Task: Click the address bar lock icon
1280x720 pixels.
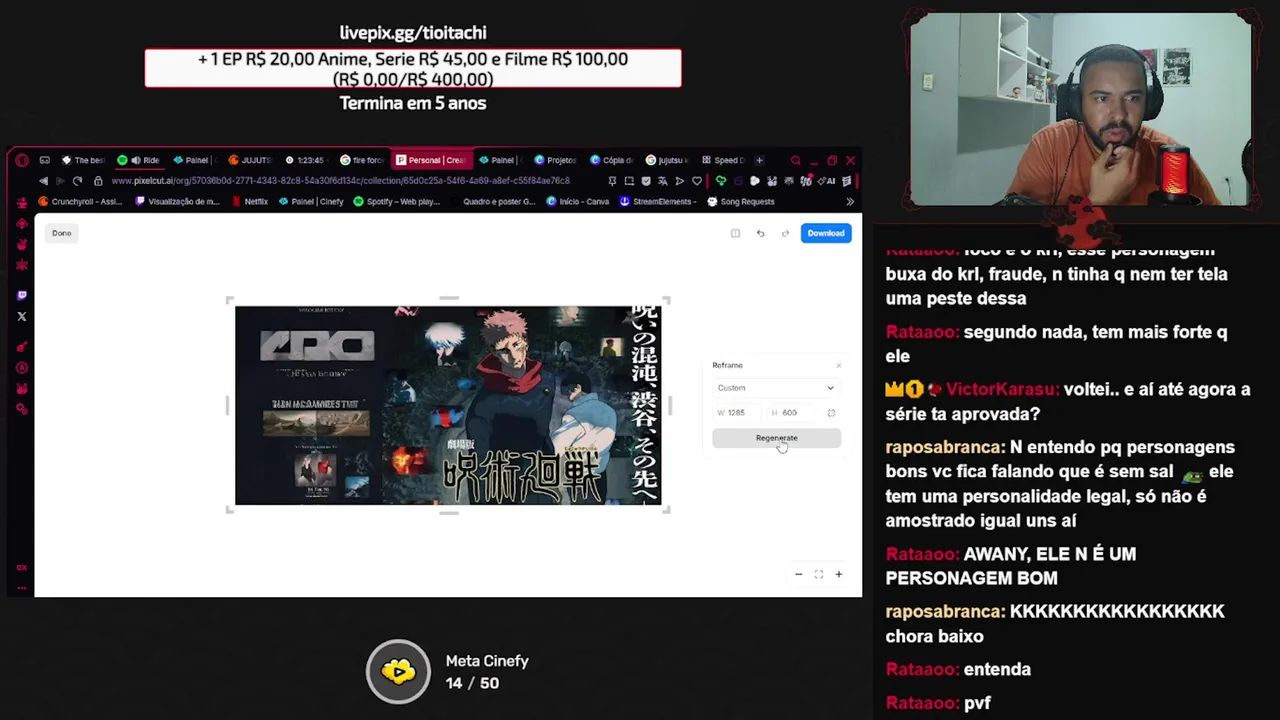Action: click(x=98, y=181)
